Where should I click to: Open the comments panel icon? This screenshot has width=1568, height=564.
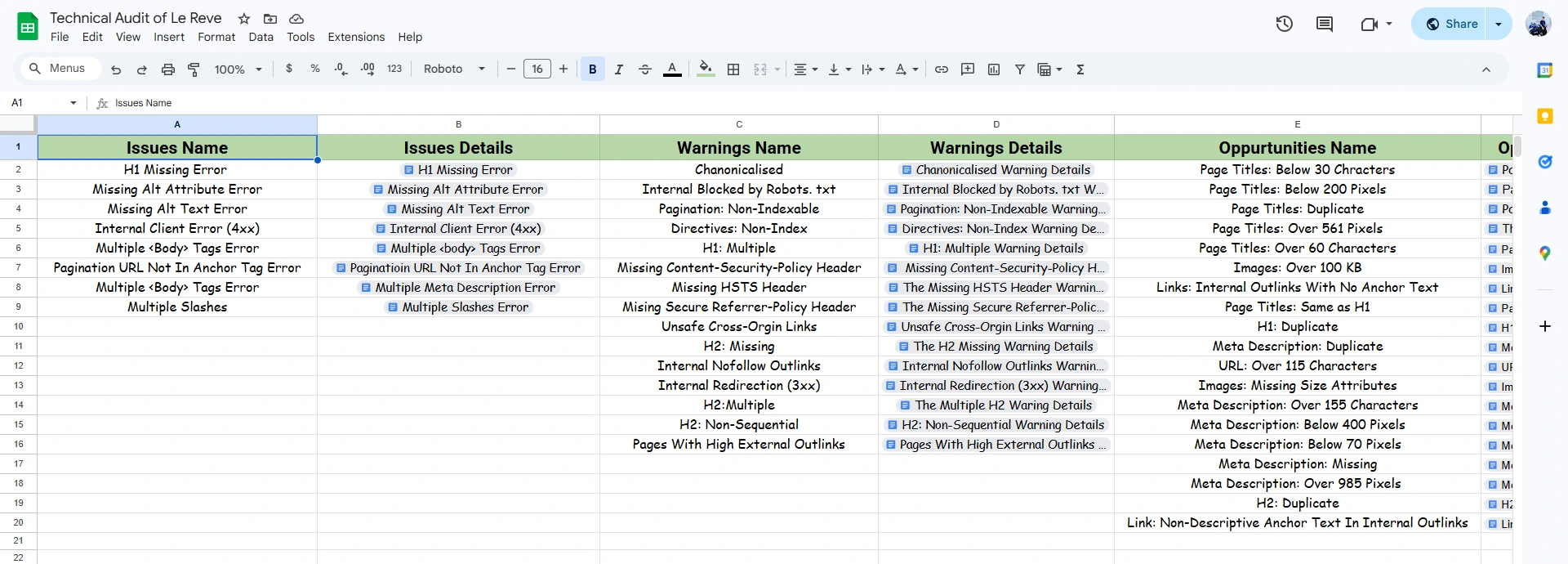1325,24
